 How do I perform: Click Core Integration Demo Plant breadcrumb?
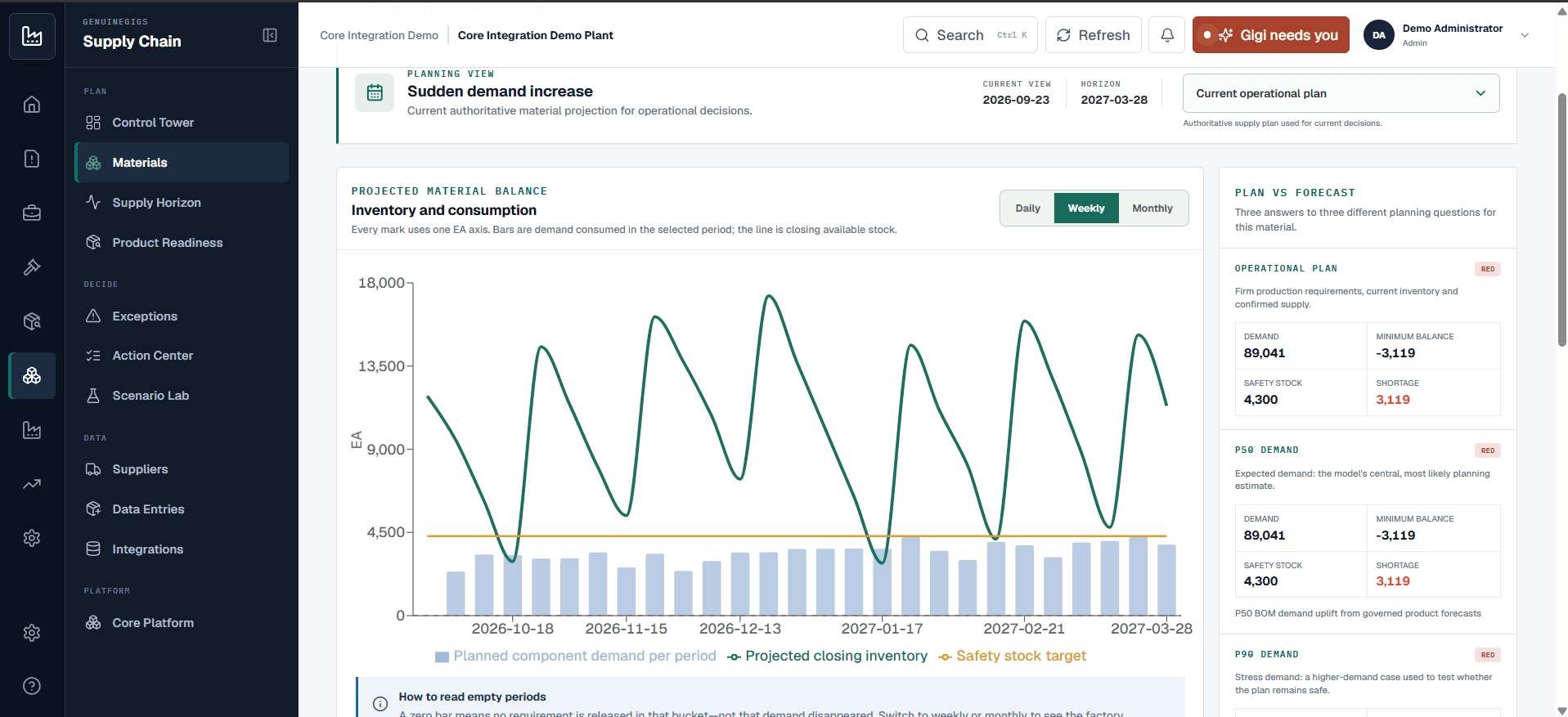pos(535,35)
